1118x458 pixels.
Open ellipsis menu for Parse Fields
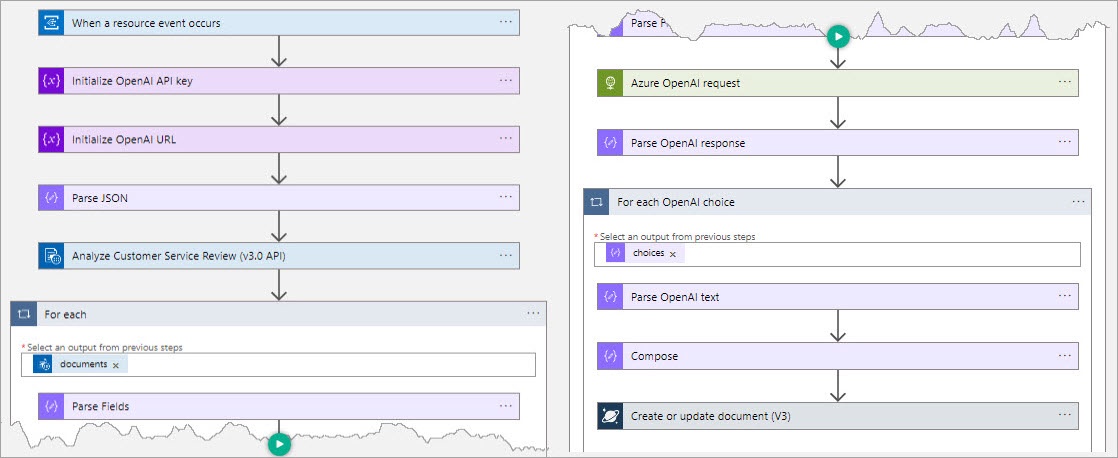click(x=506, y=406)
